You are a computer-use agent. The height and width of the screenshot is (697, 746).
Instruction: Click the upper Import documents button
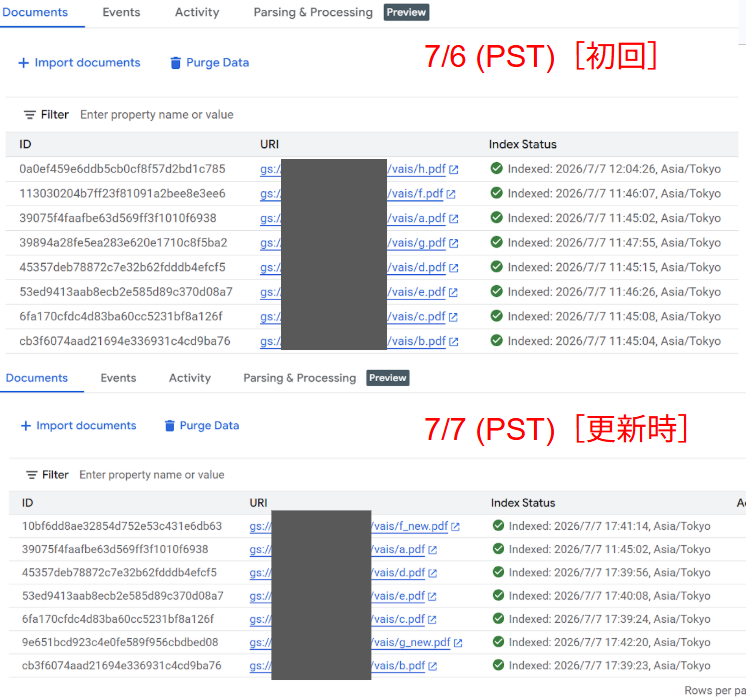click(x=79, y=63)
